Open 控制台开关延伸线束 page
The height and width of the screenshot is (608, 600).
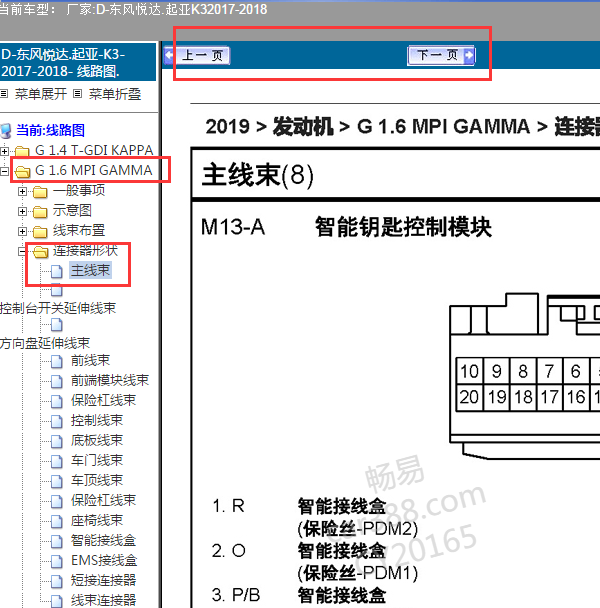point(58,308)
